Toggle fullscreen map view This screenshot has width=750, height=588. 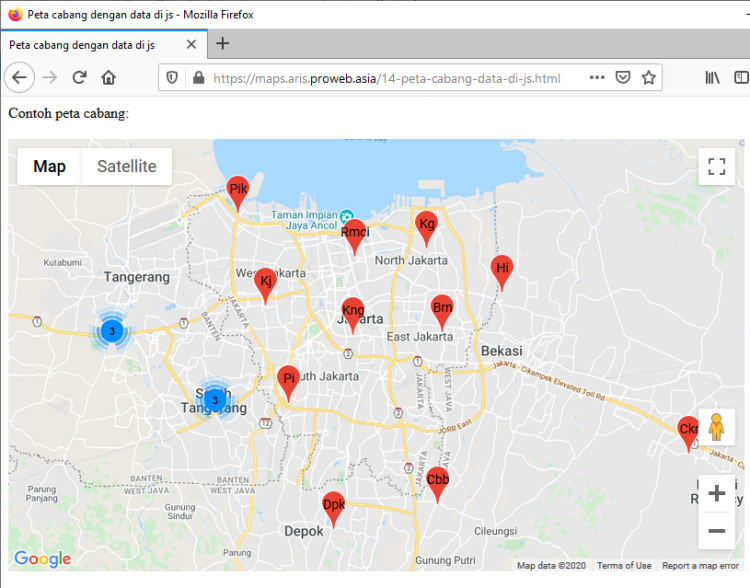click(x=716, y=166)
